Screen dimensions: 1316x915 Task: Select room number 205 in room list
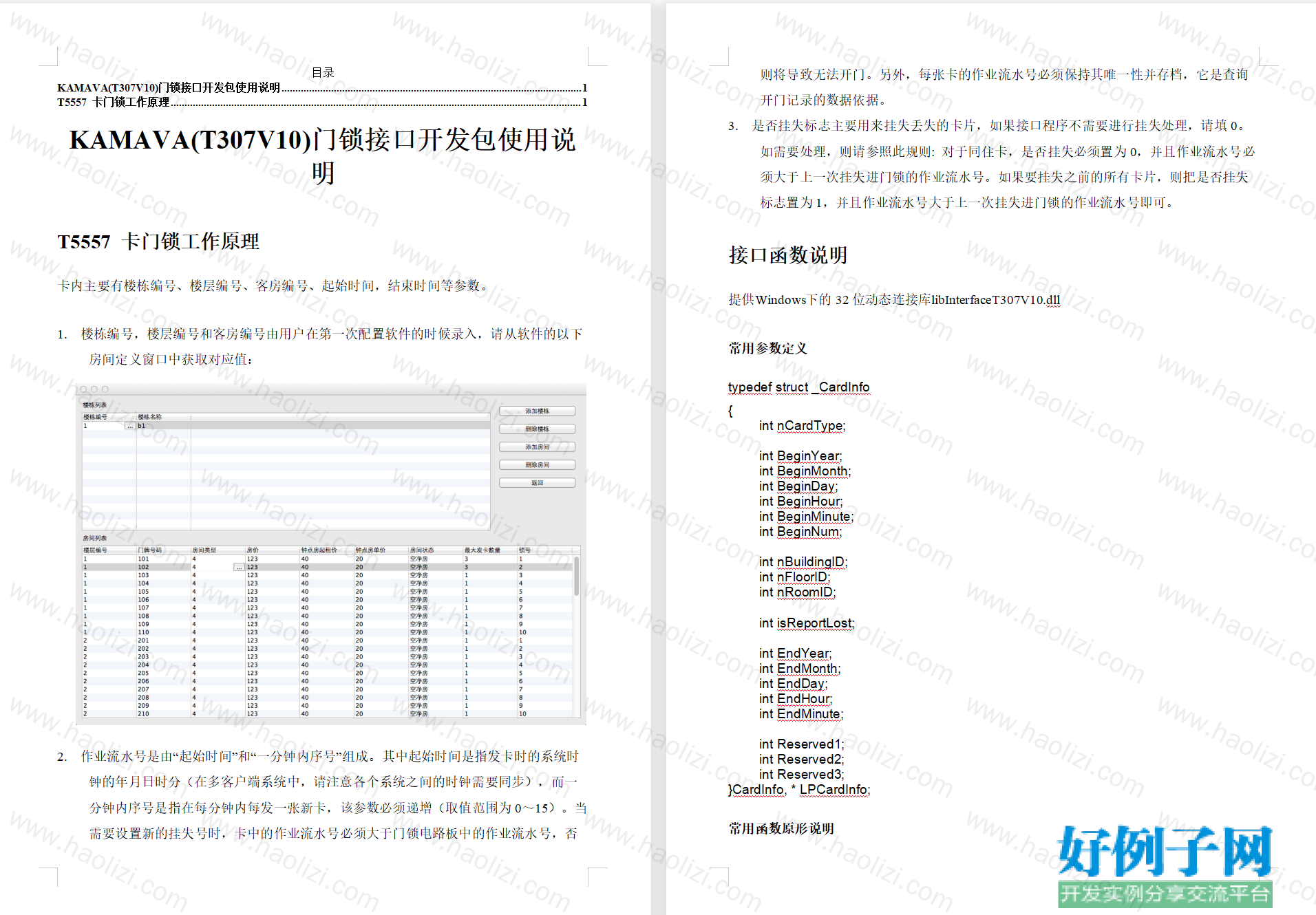pos(143,673)
